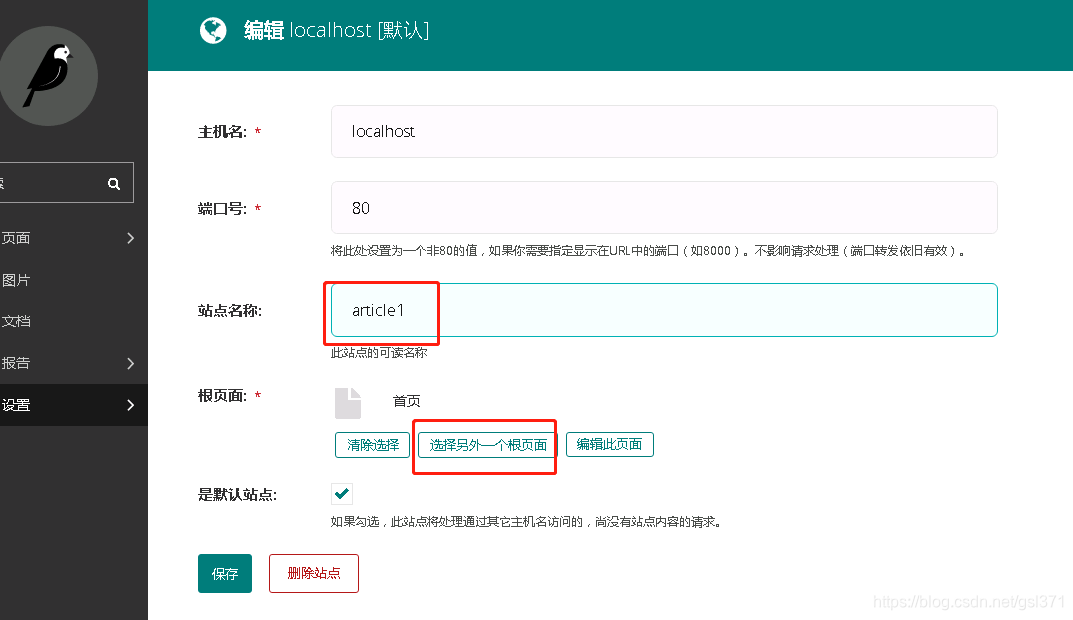Click the 编辑 localhost header title
This screenshot has width=1073, height=620.
coord(337,30)
